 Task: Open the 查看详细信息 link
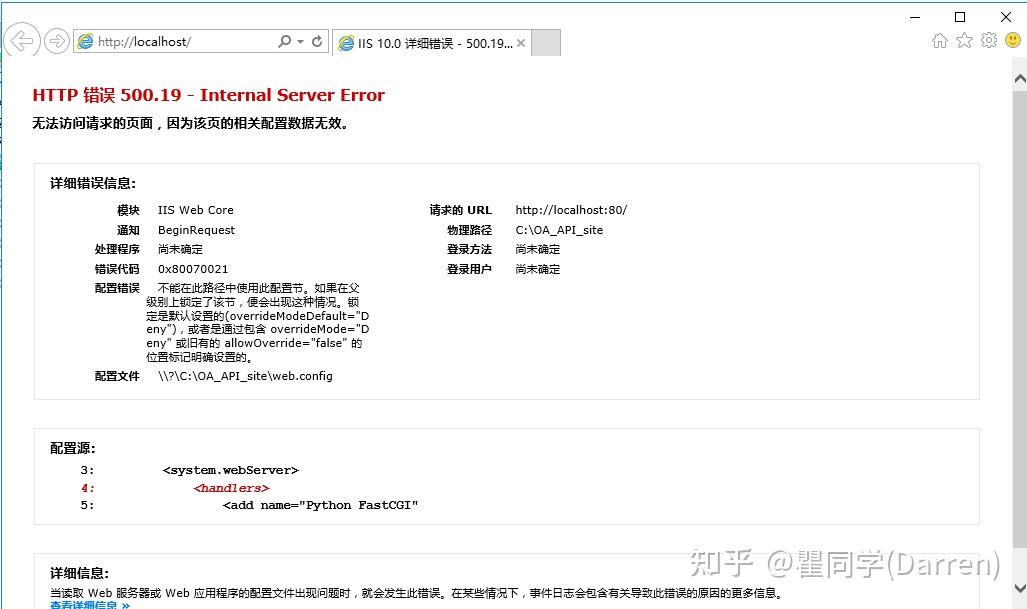click(x=85, y=605)
